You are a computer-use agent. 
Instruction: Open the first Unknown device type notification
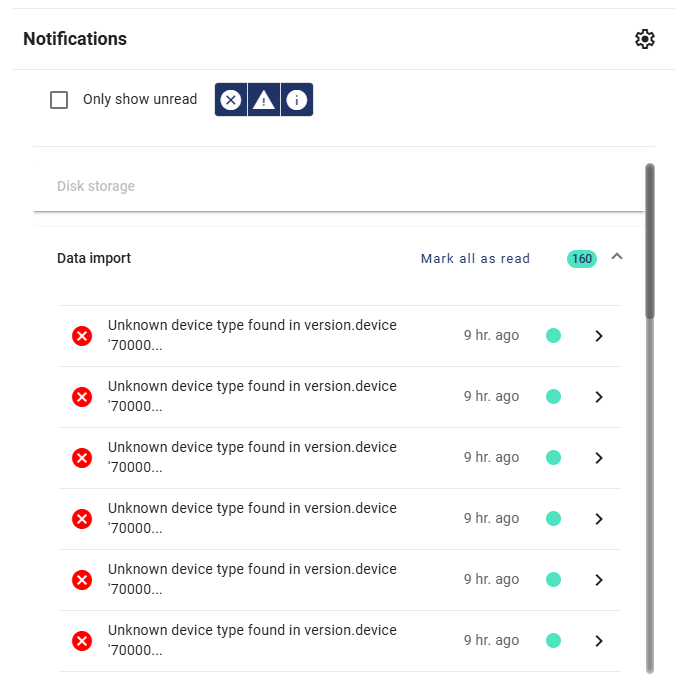click(252, 336)
